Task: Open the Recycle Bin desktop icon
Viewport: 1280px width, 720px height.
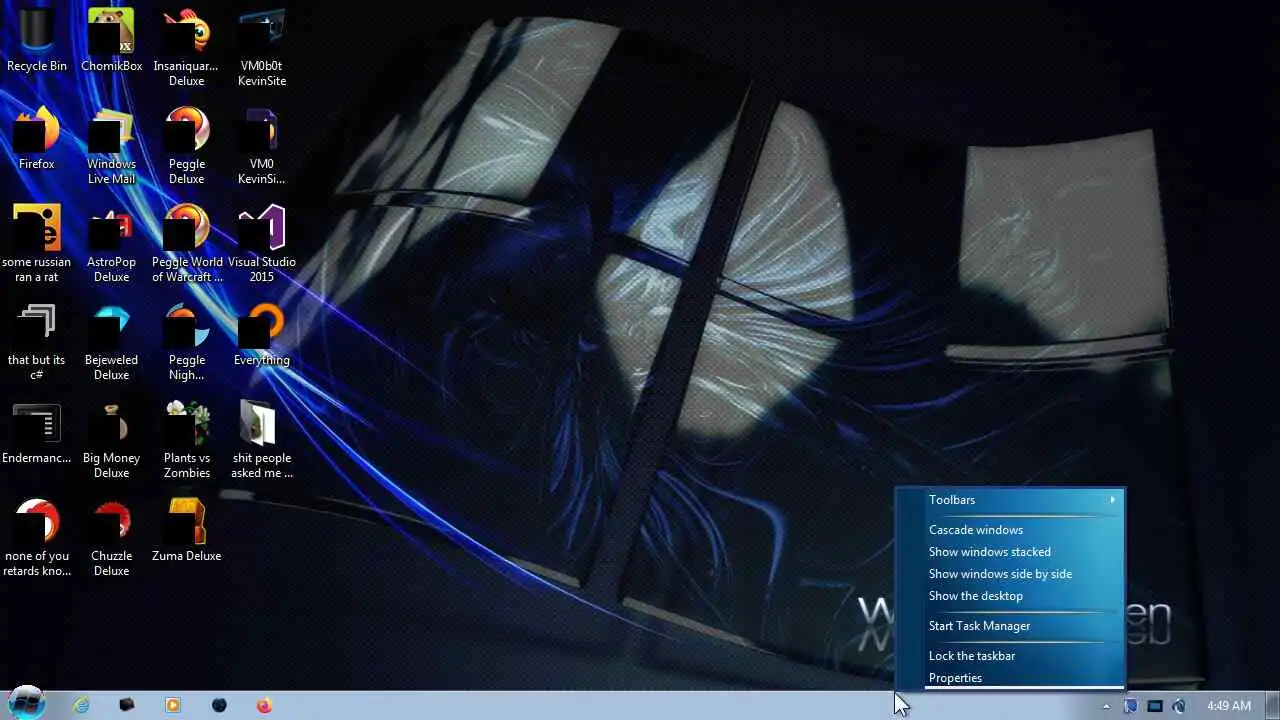Action: 37,40
